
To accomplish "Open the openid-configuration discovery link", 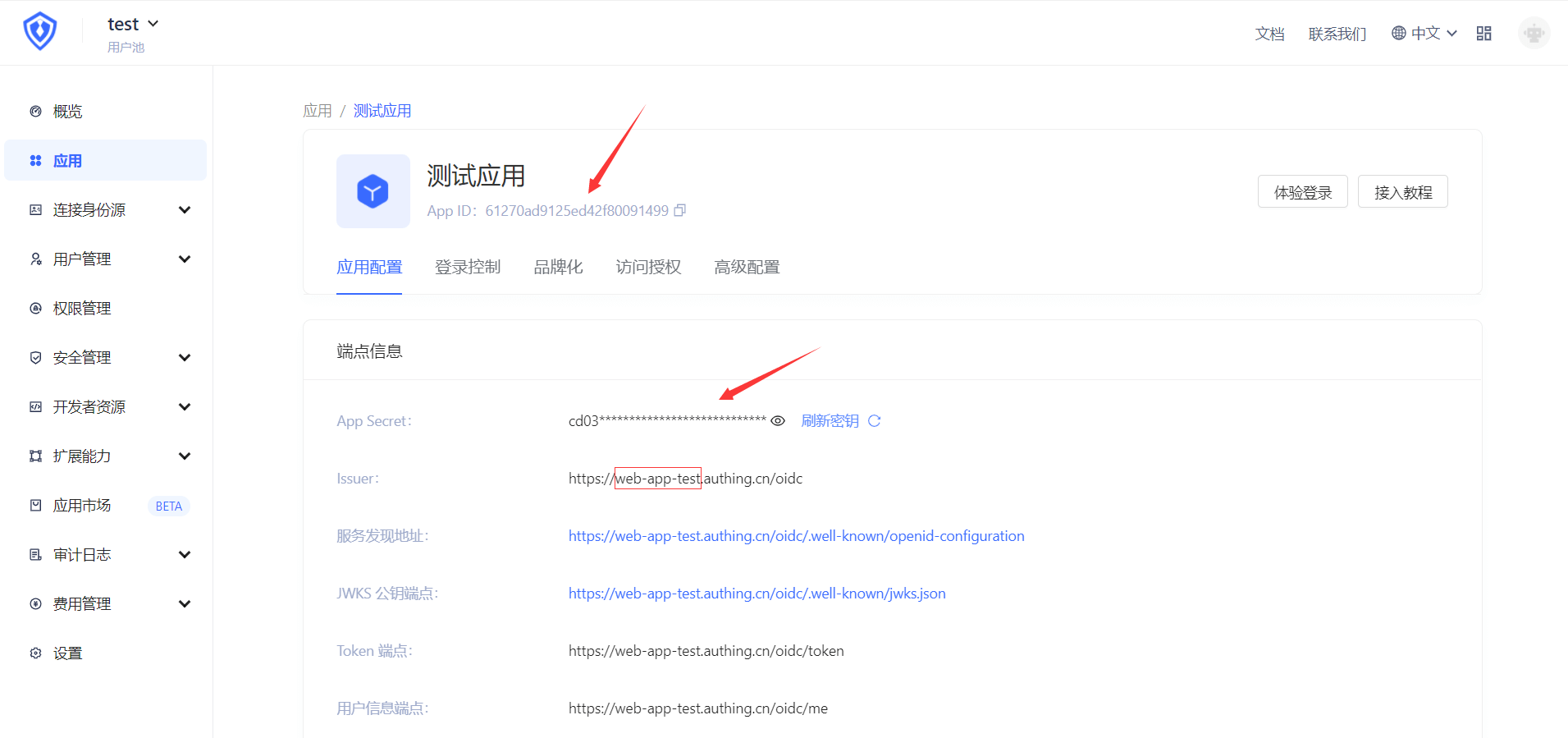I will click(796, 536).
